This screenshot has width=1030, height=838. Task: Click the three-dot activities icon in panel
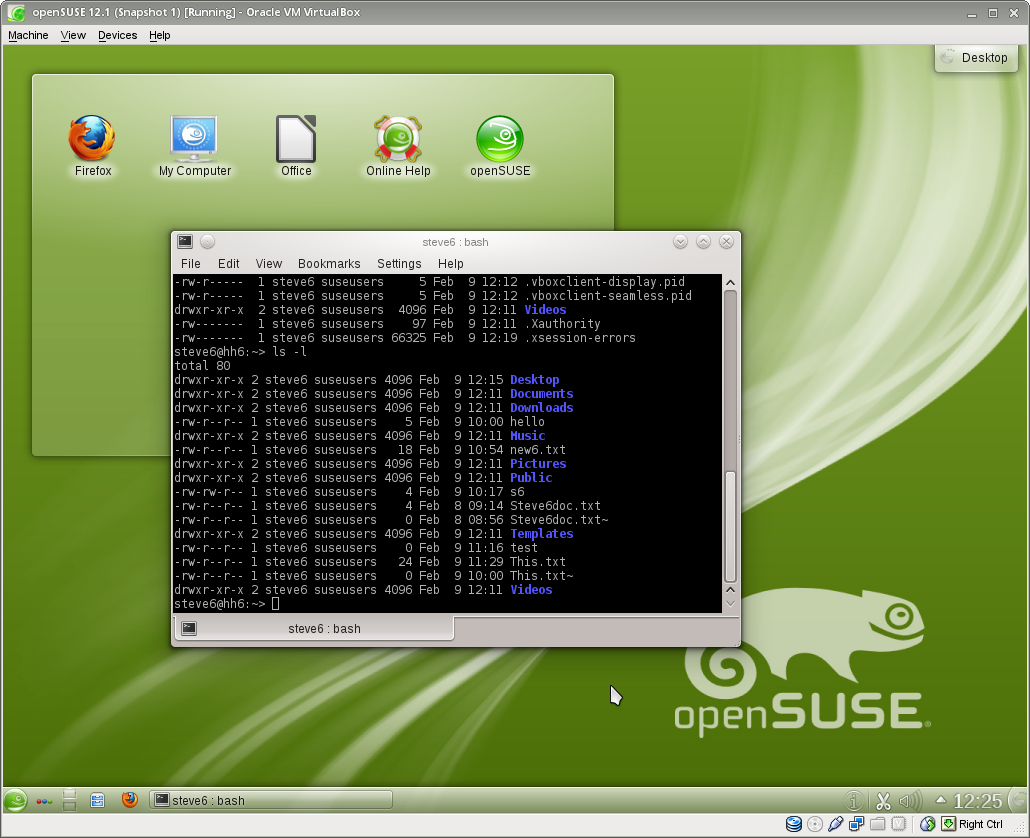coord(44,801)
